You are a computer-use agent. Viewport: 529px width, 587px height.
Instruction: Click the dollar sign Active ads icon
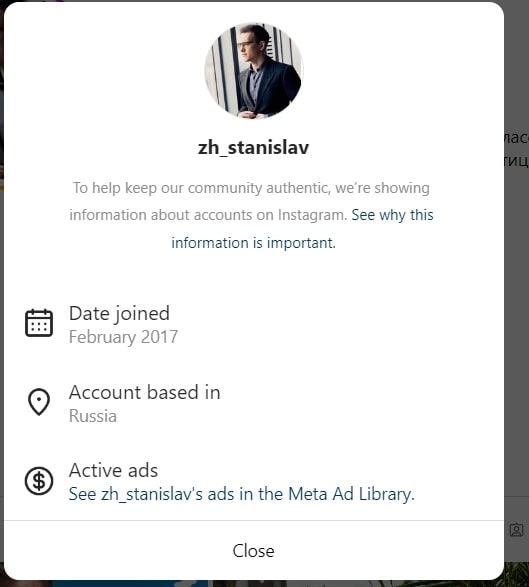[x=39, y=481]
